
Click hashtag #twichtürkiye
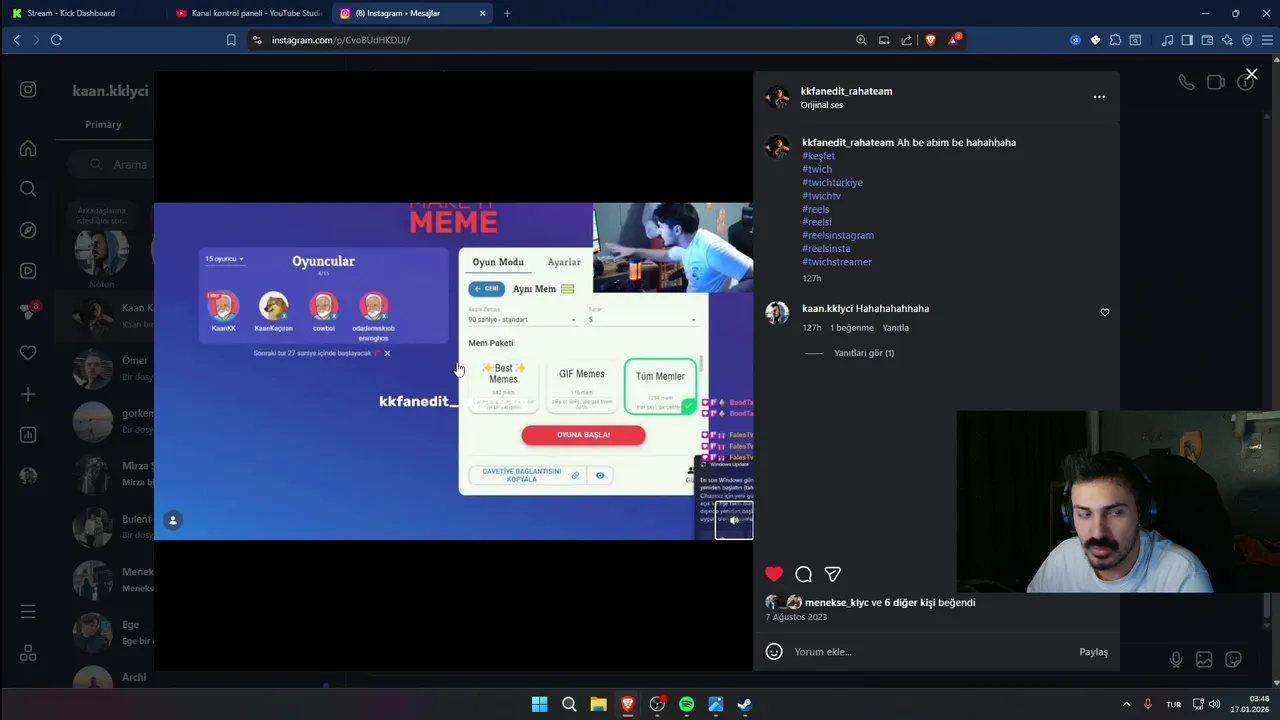coord(832,183)
